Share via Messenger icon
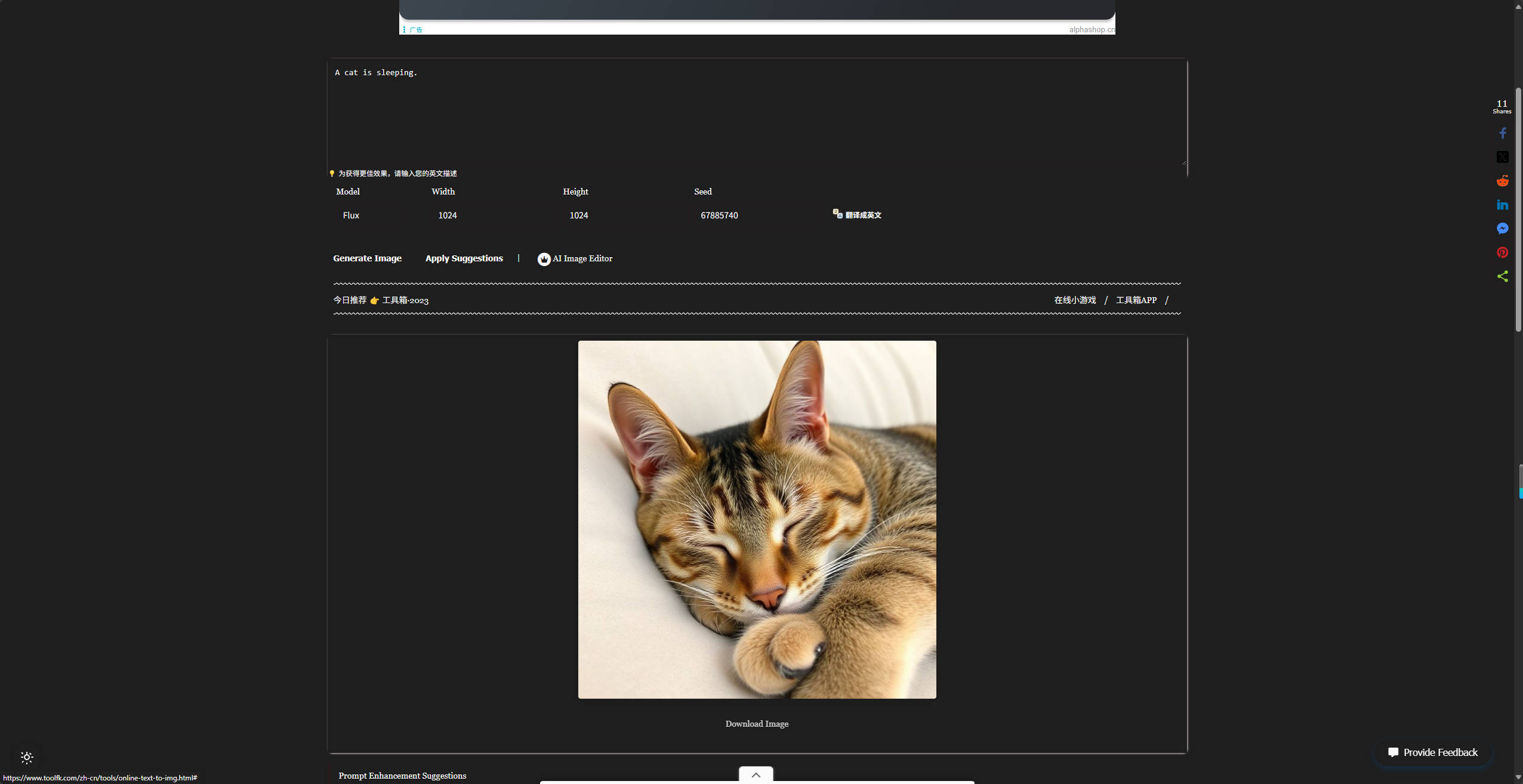This screenshot has width=1523, height=784. point(1502,229)
